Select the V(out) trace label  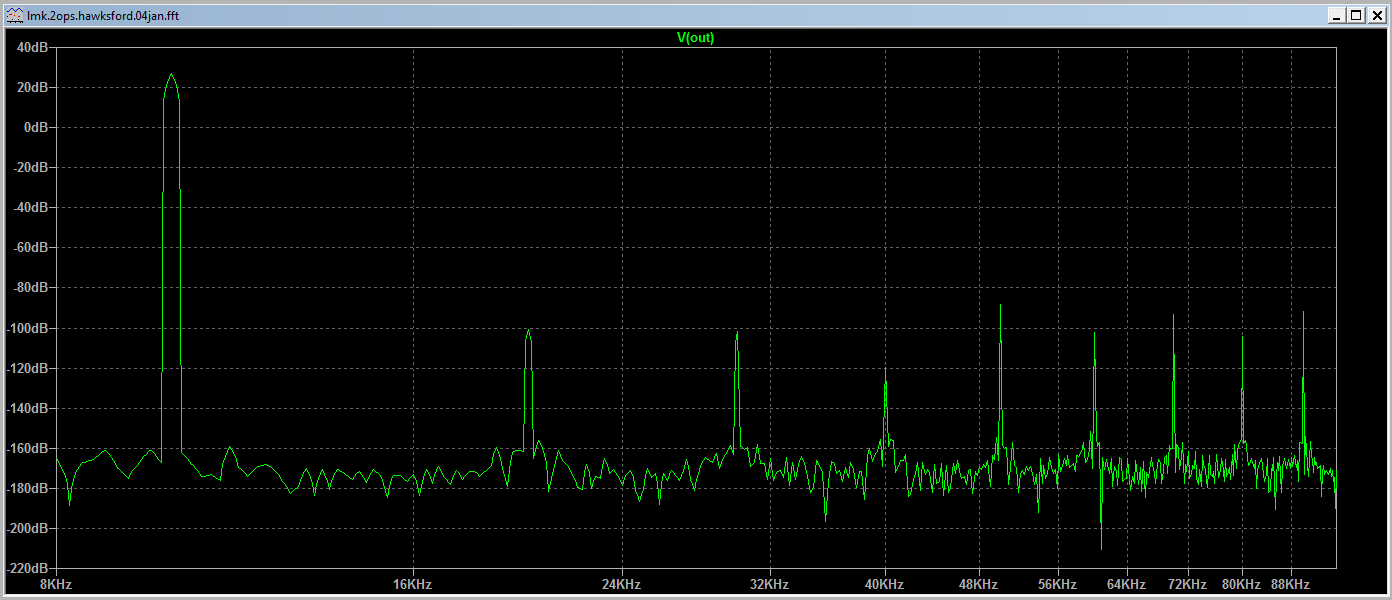696,38
